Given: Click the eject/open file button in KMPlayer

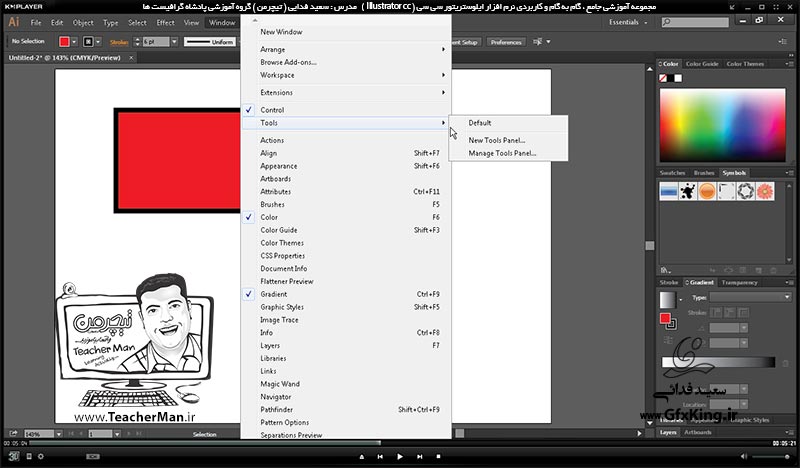Looking at the screenshot, I should tap(362, 457).
